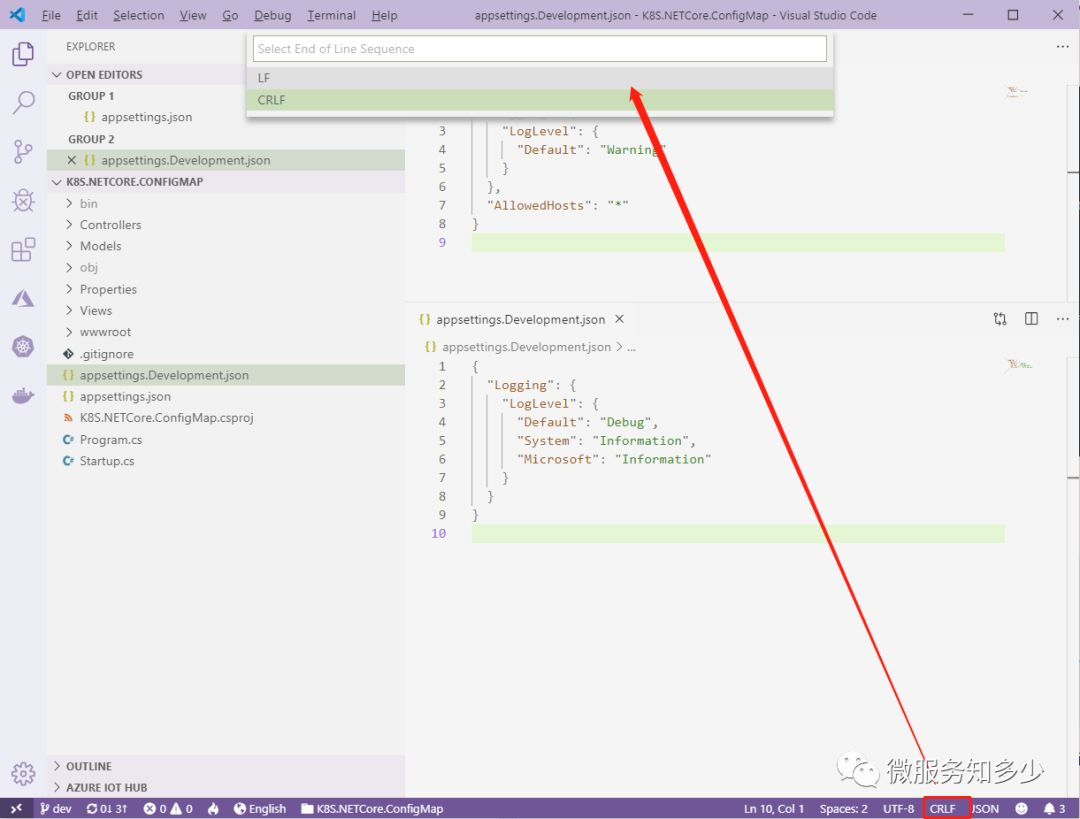The height and width of the screenshot is (819, 1080).
Task: Open notifications bell in status bar
Action: coord(1055,809)
